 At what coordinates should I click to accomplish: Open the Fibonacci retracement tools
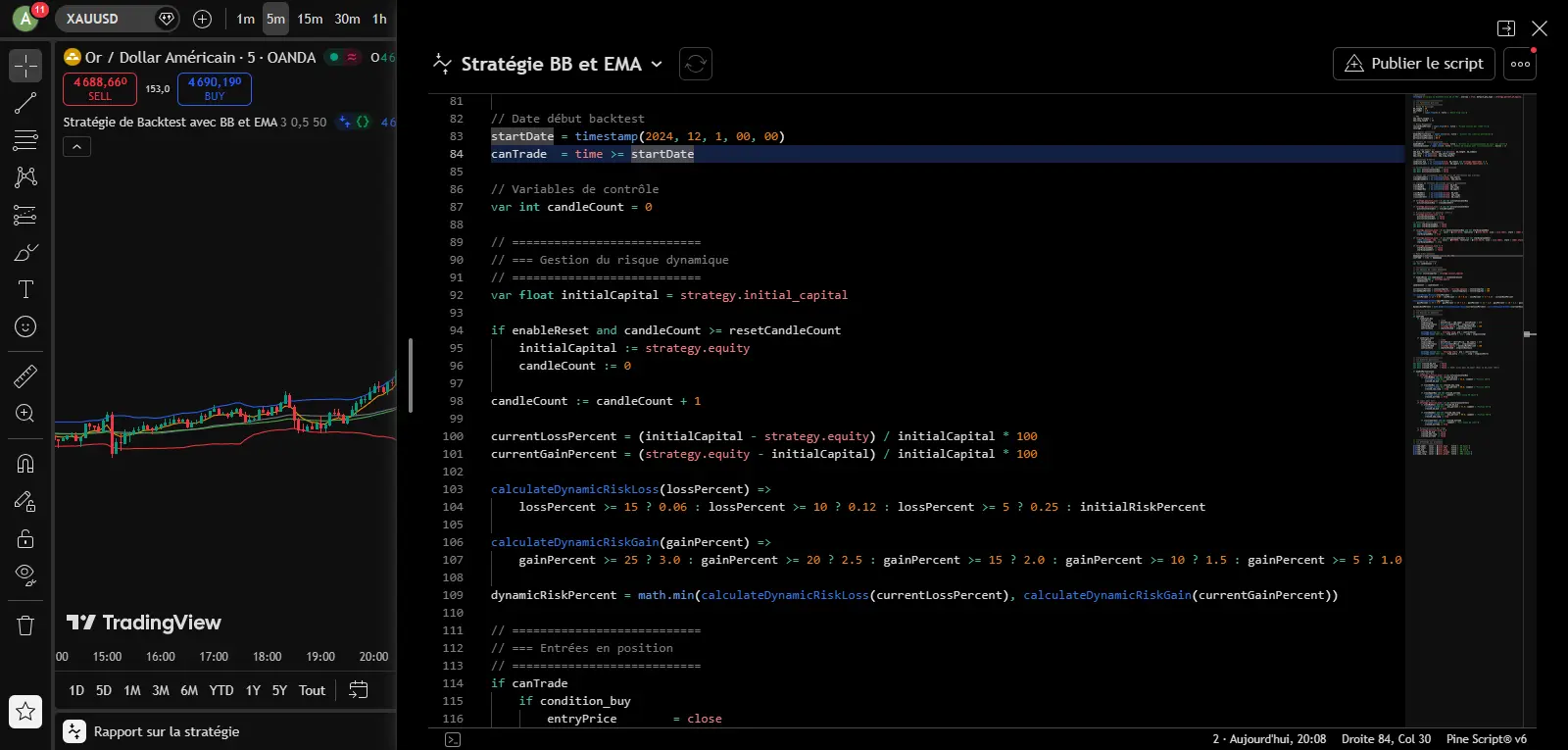click(25, 140)
